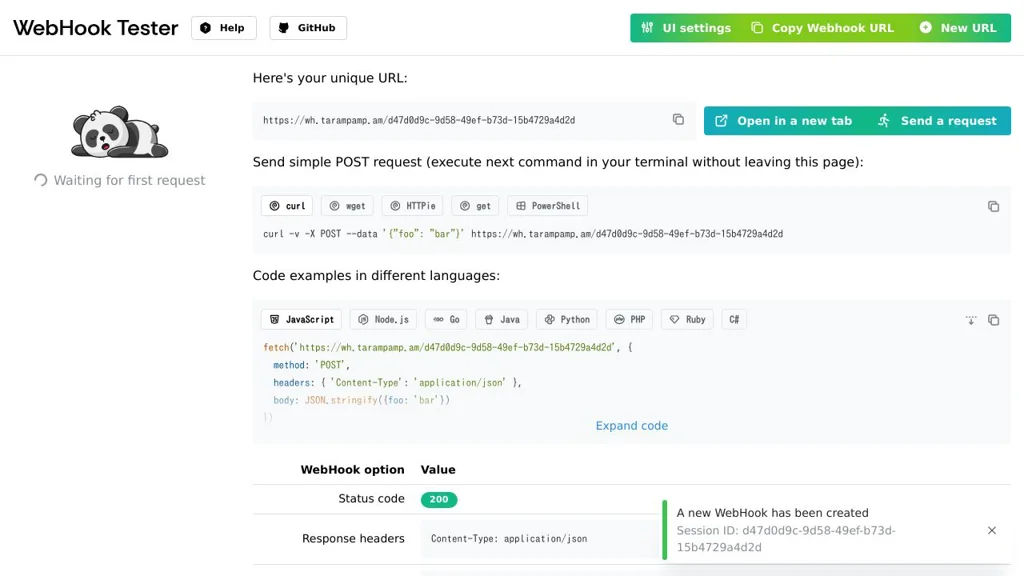Copy the JavaScript code example icon

(993, 320)
